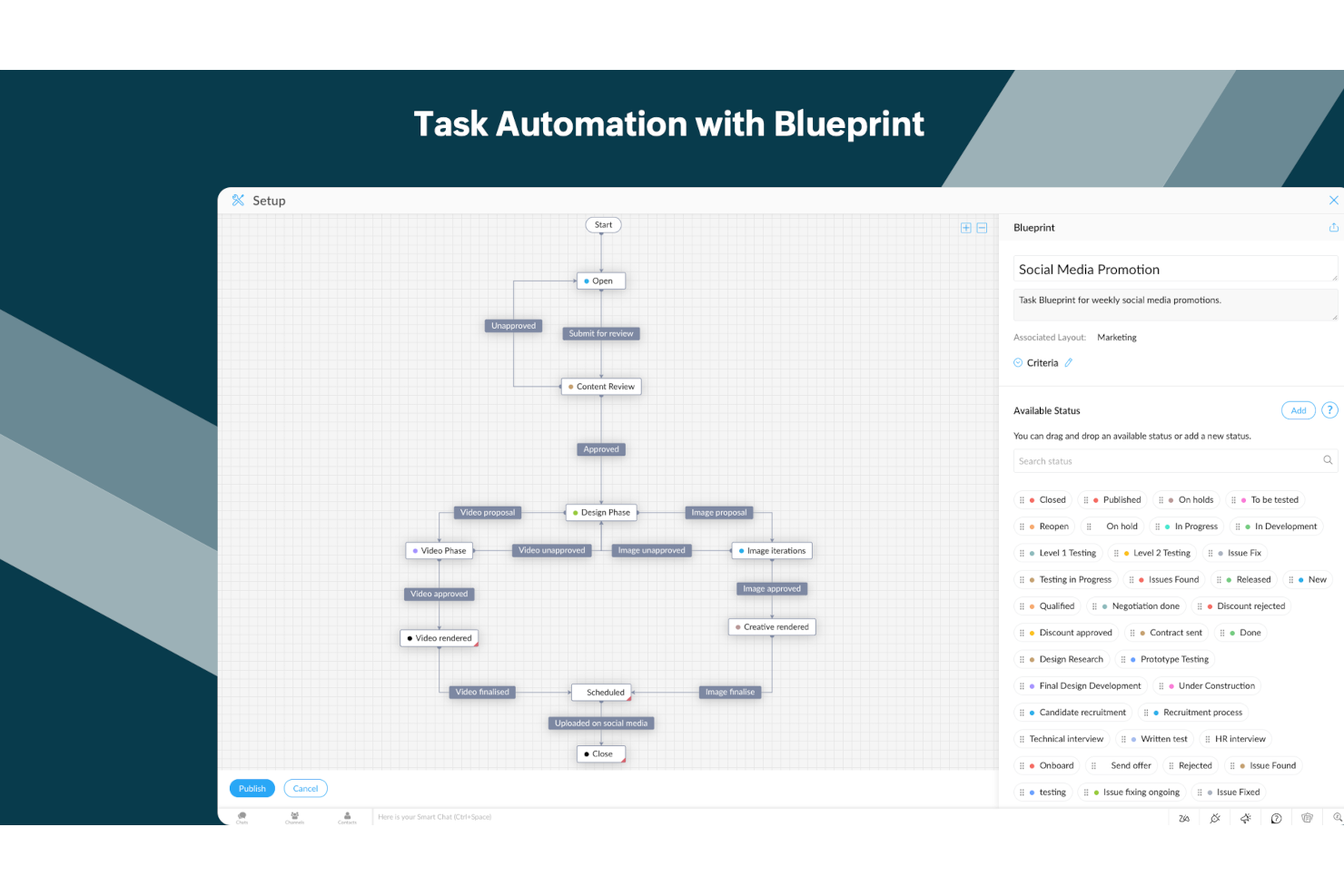Click the Prototype Testing status chip
1344x896 pixels.
(x=1165, y=660)
